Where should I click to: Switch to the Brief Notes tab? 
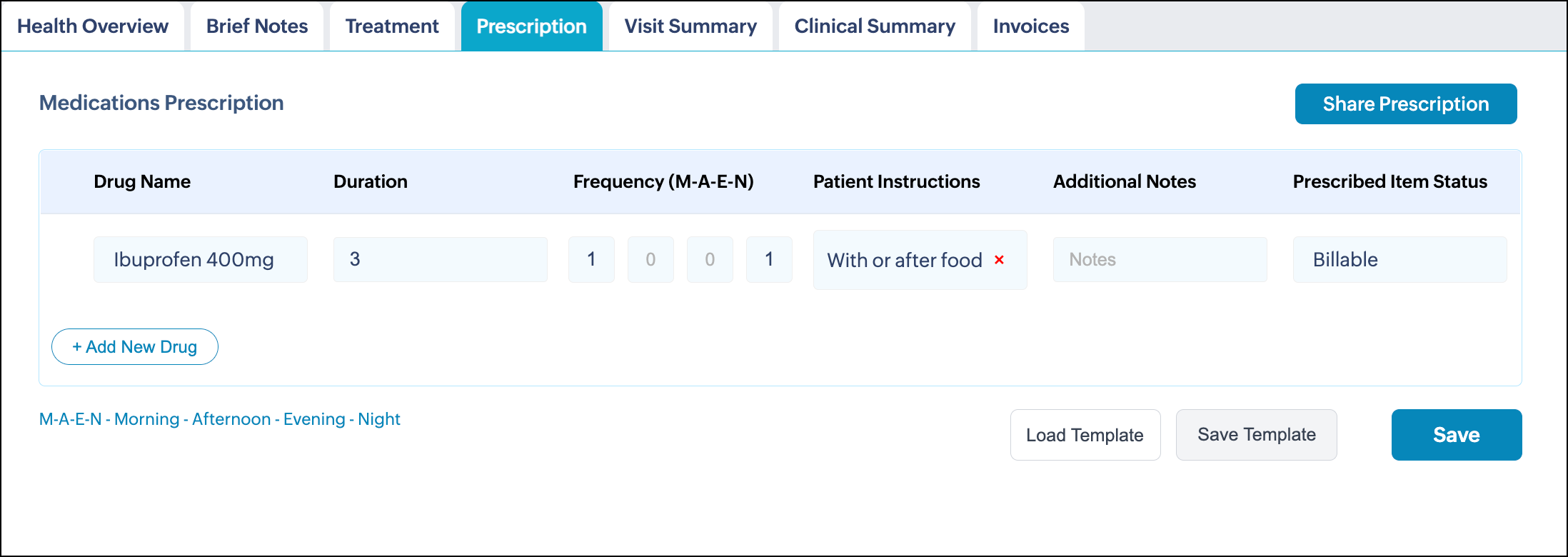[257, 26]
